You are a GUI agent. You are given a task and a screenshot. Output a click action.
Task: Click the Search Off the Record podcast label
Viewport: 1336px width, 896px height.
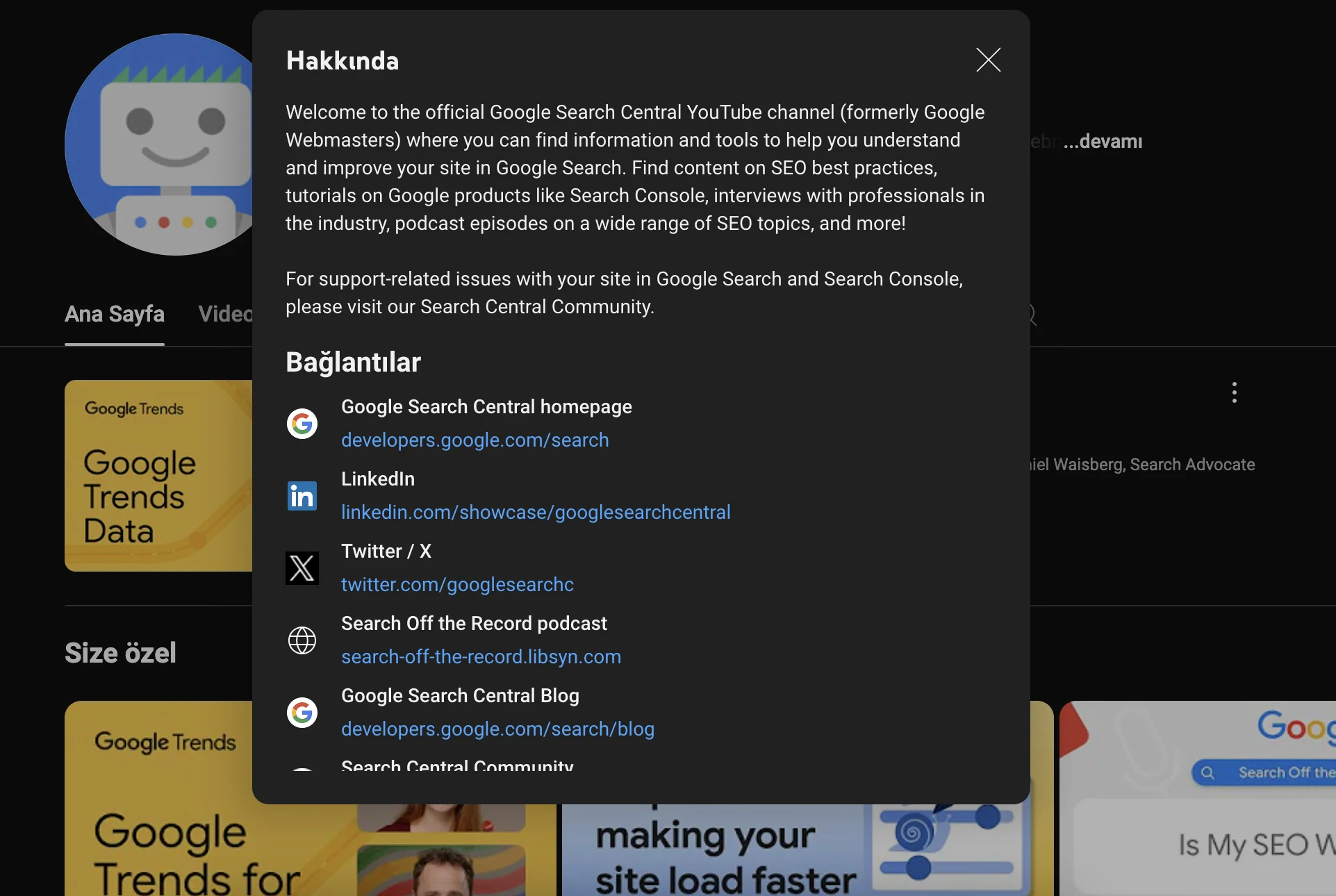pos(474,624)
